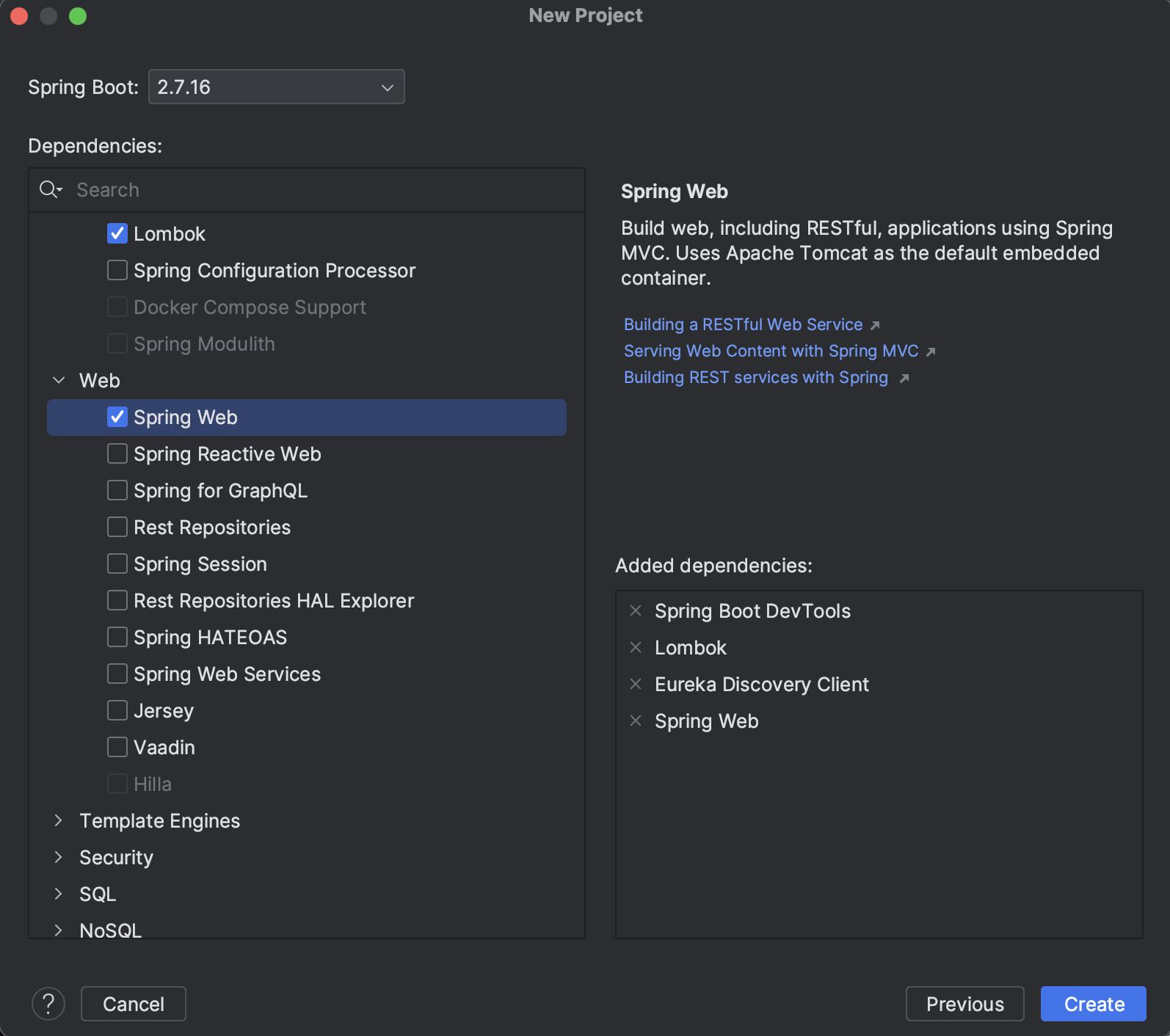Image resolution: width=1170 pixels, height=1036 pixels.
Task: Check Spring Web Services
Action: coord(117,674)
